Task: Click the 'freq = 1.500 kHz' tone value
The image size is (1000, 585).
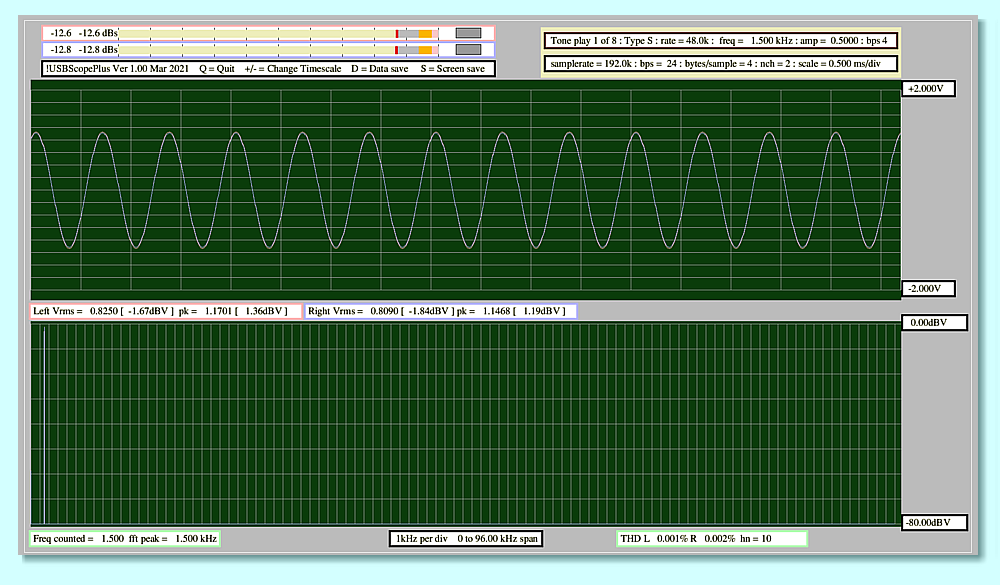Action: point(755,41)
